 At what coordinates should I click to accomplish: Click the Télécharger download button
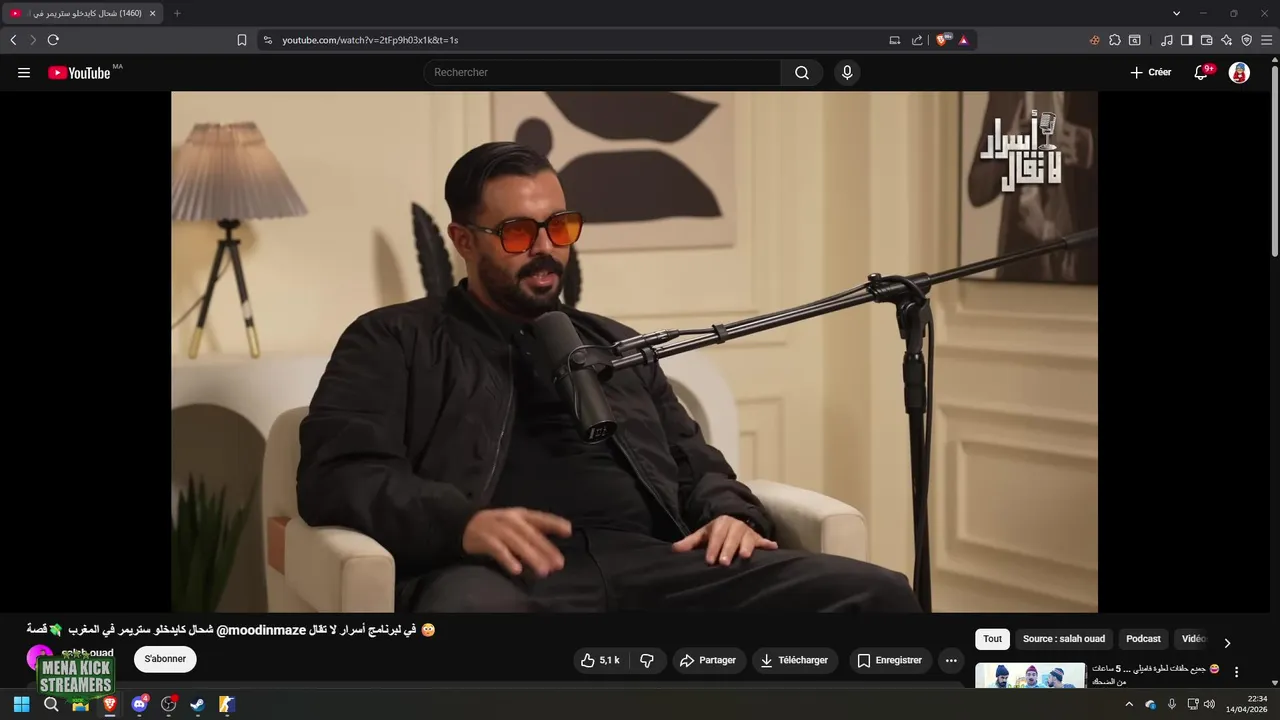tap(794, 660)
